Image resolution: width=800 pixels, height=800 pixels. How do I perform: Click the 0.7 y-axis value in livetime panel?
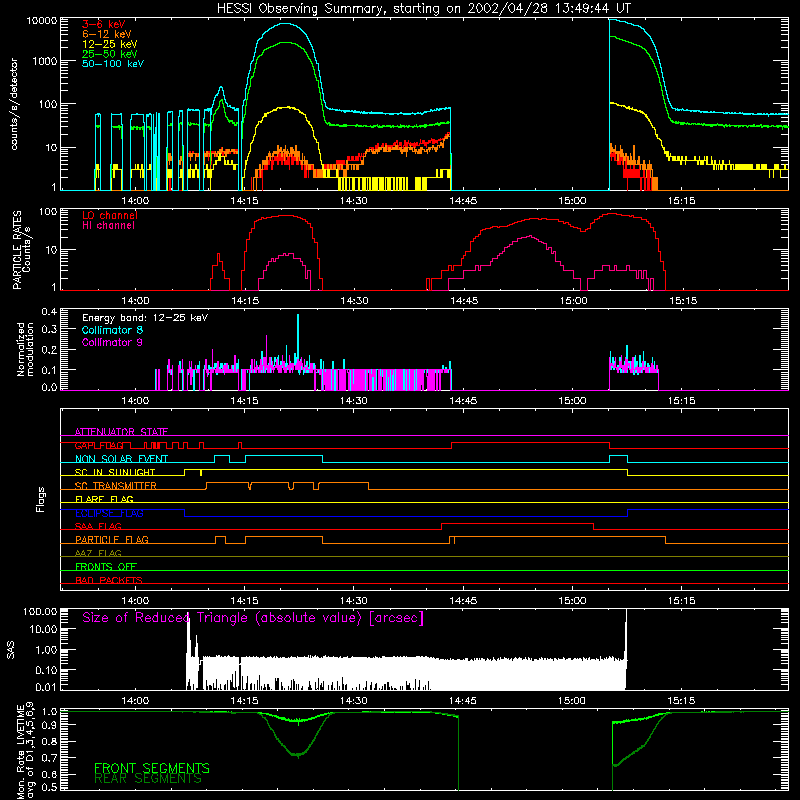click(x=49, y=757)
